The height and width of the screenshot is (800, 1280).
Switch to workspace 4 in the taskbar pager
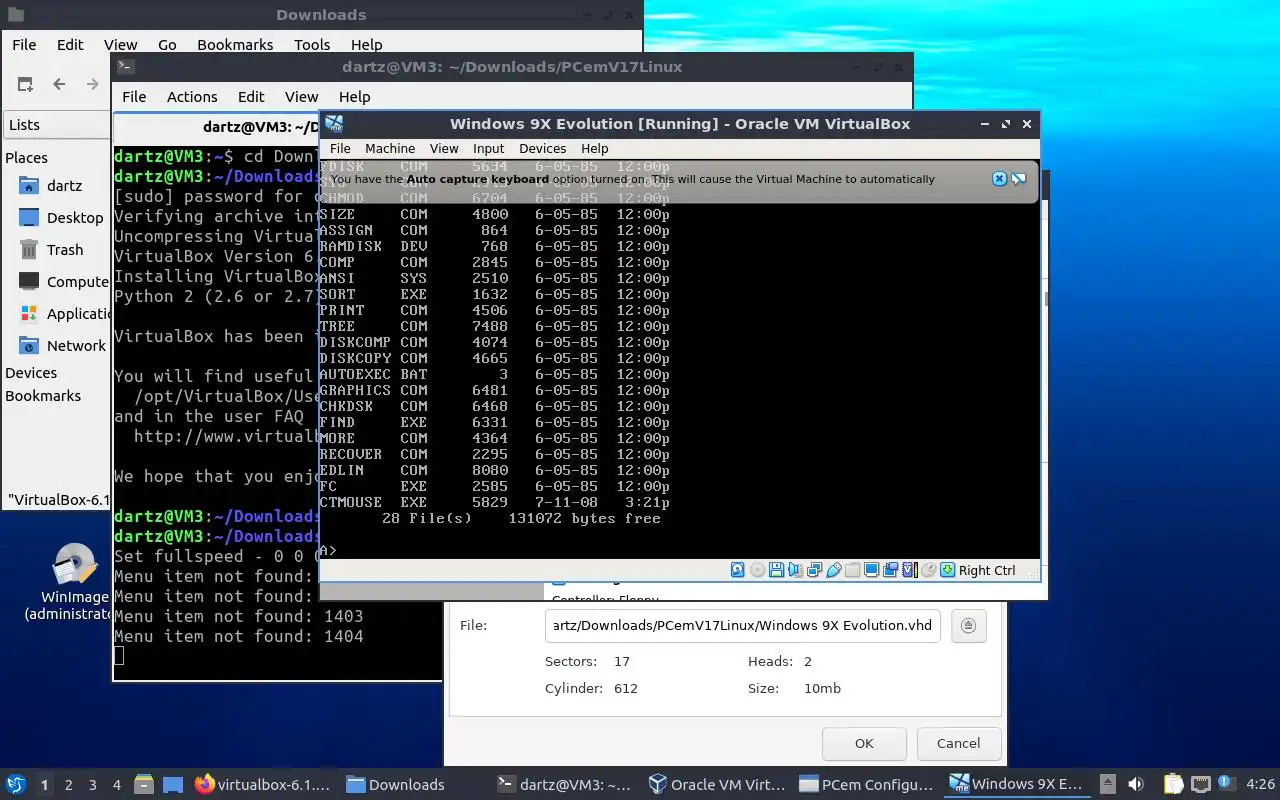(116, 785)
